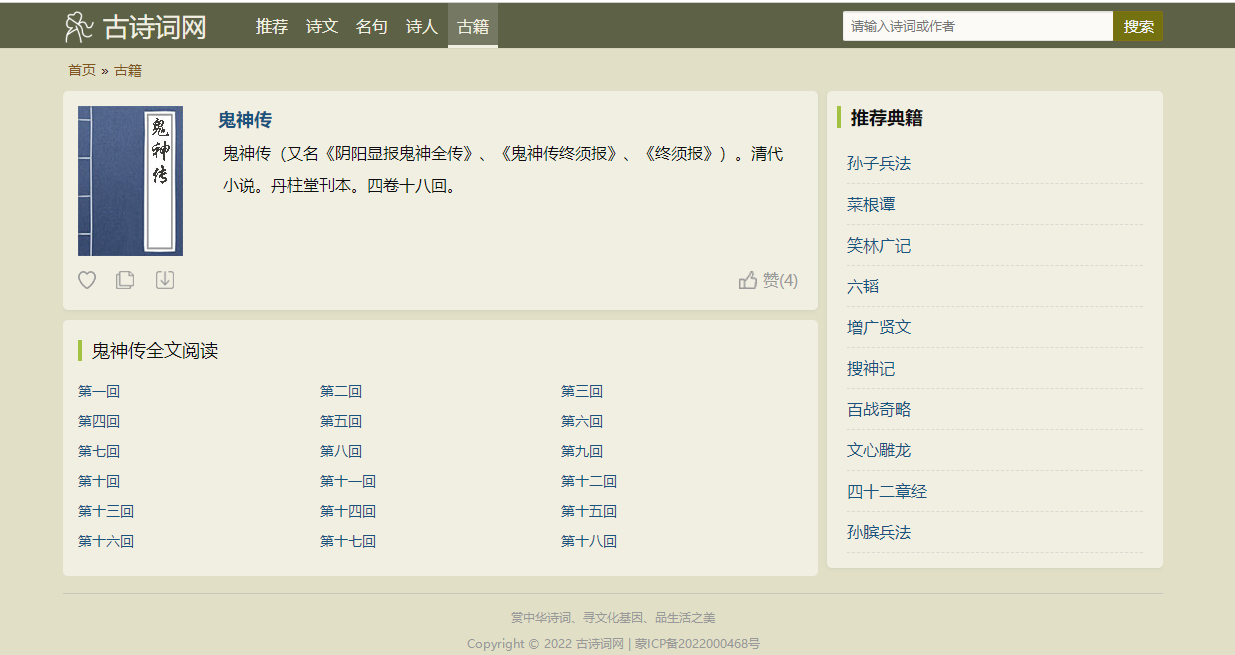Screen dimensions: 1235x655
Task: Open 六韬 in recommended classics
Action: click(863, 286)
